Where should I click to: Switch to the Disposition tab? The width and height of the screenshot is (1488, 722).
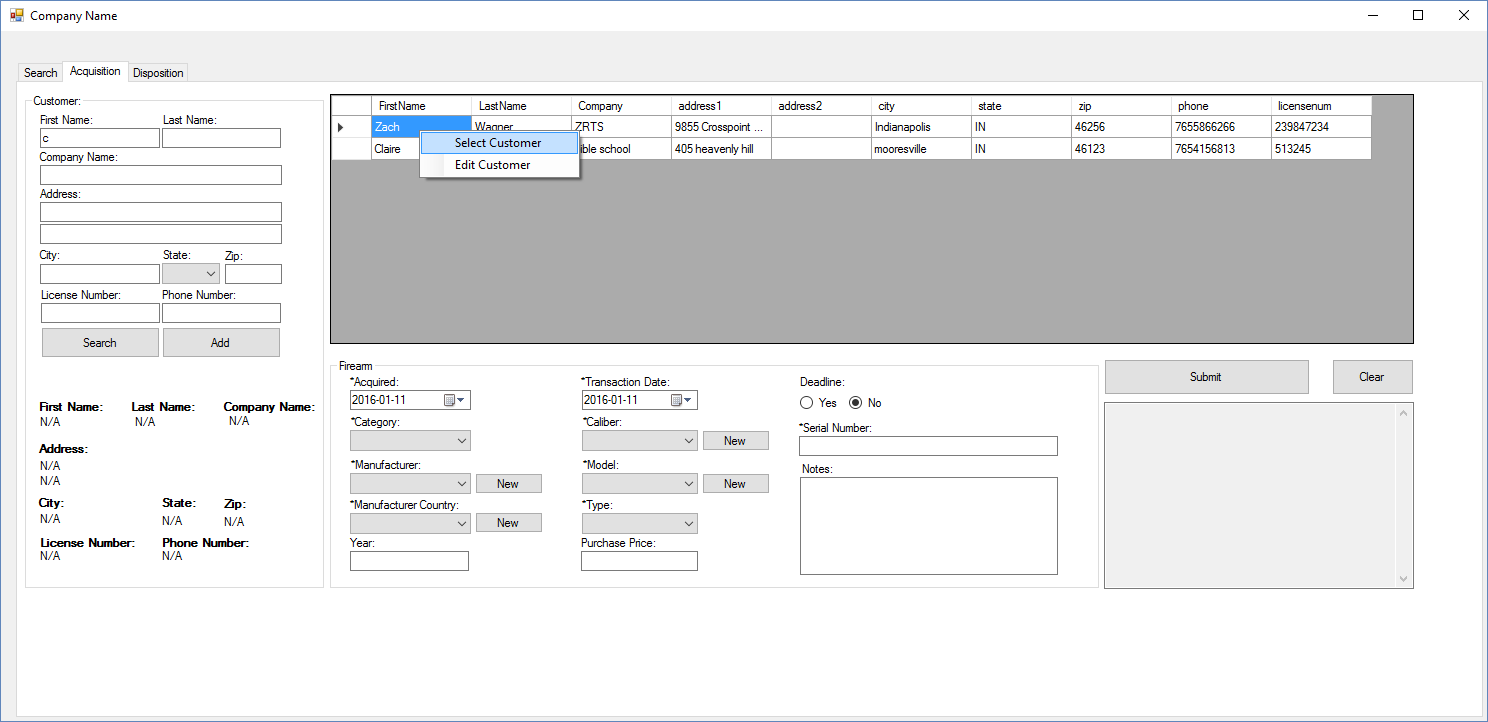tap(158, 73)
